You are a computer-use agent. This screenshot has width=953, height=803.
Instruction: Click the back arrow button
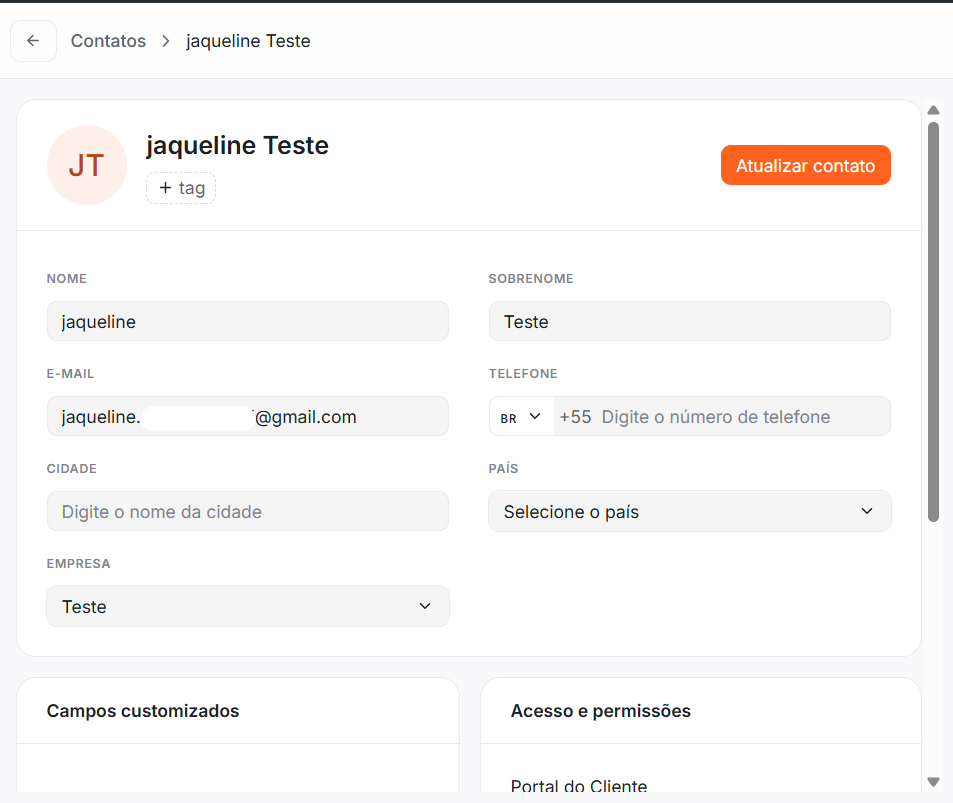tap(33, 41)
